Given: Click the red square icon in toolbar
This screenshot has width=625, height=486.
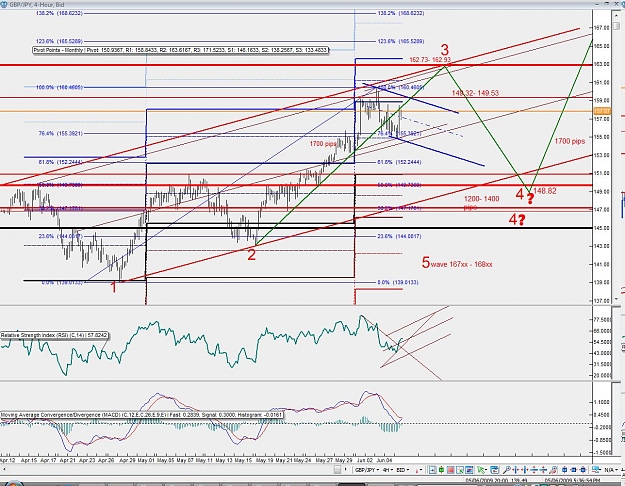Looking at the screenshot, I should tap(450, 470).
